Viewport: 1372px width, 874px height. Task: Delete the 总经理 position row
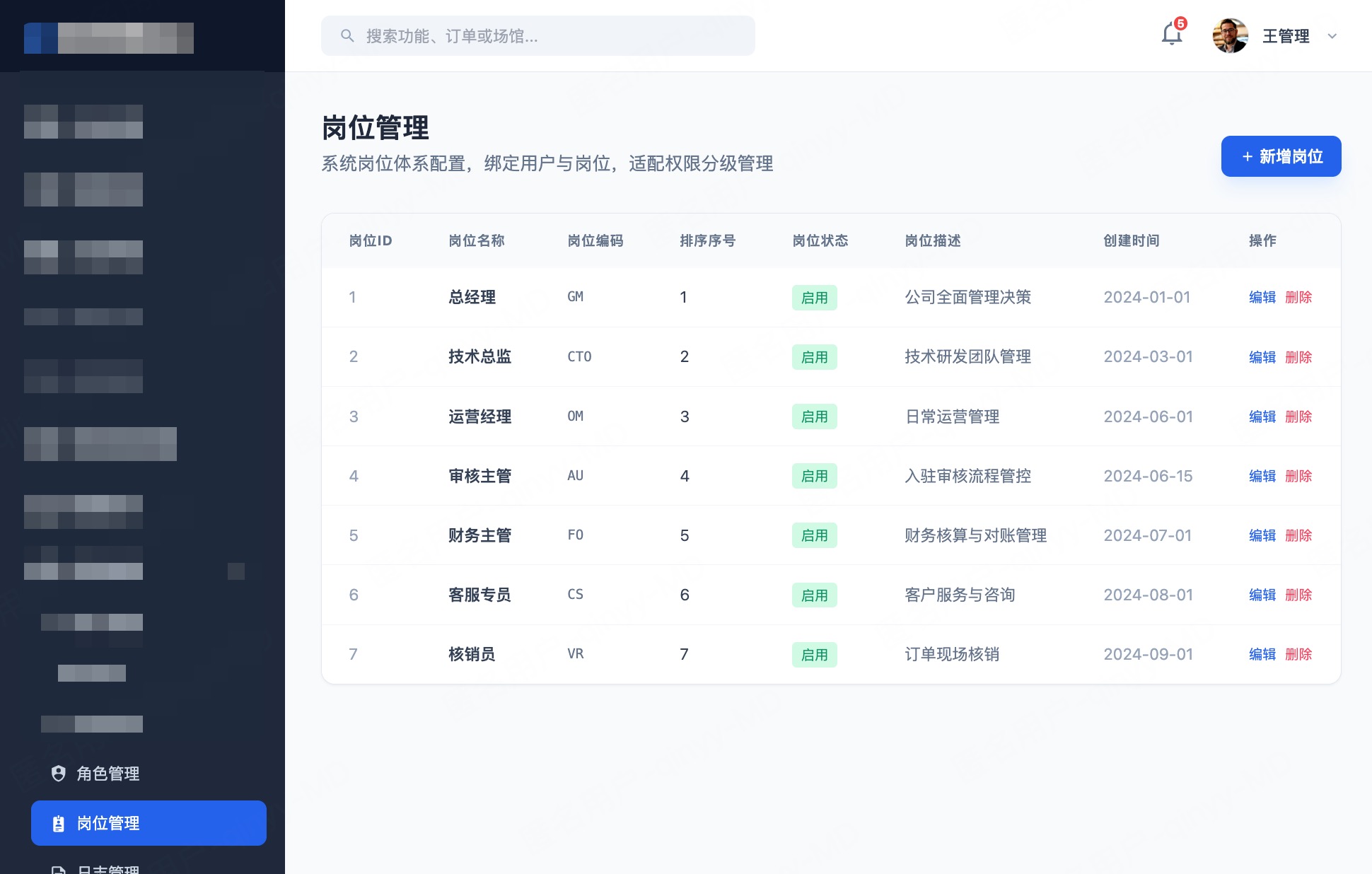pos(1298,297)
